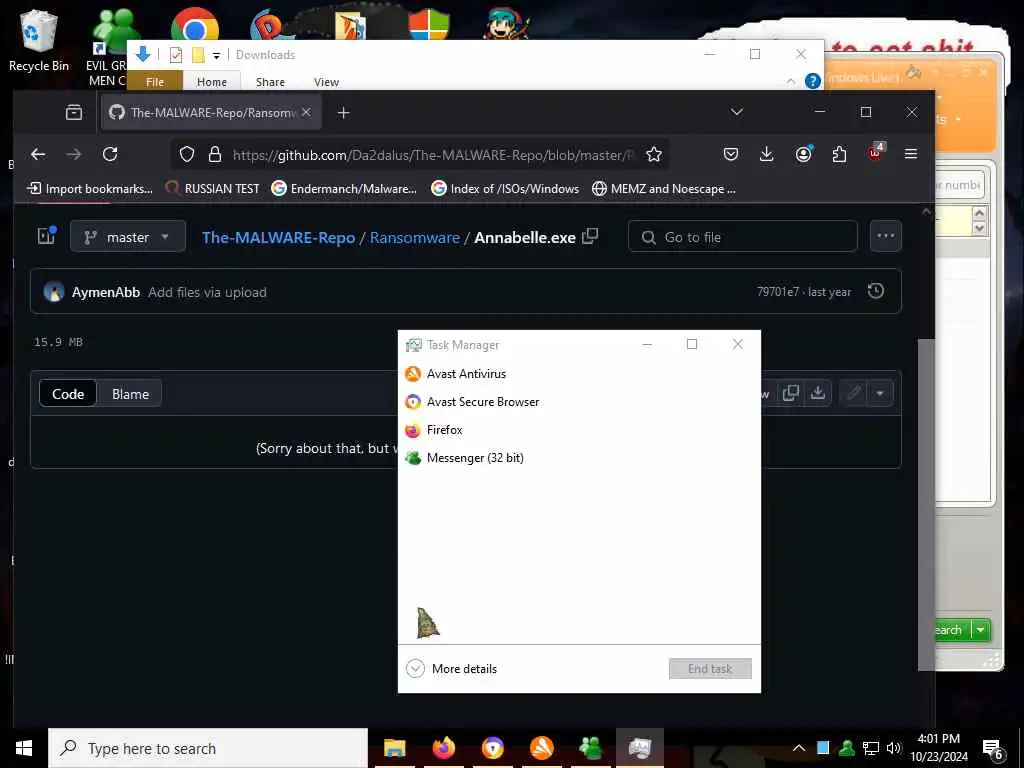
Task: Bookmark this page with the star icon
Action: tap(654, 154)
